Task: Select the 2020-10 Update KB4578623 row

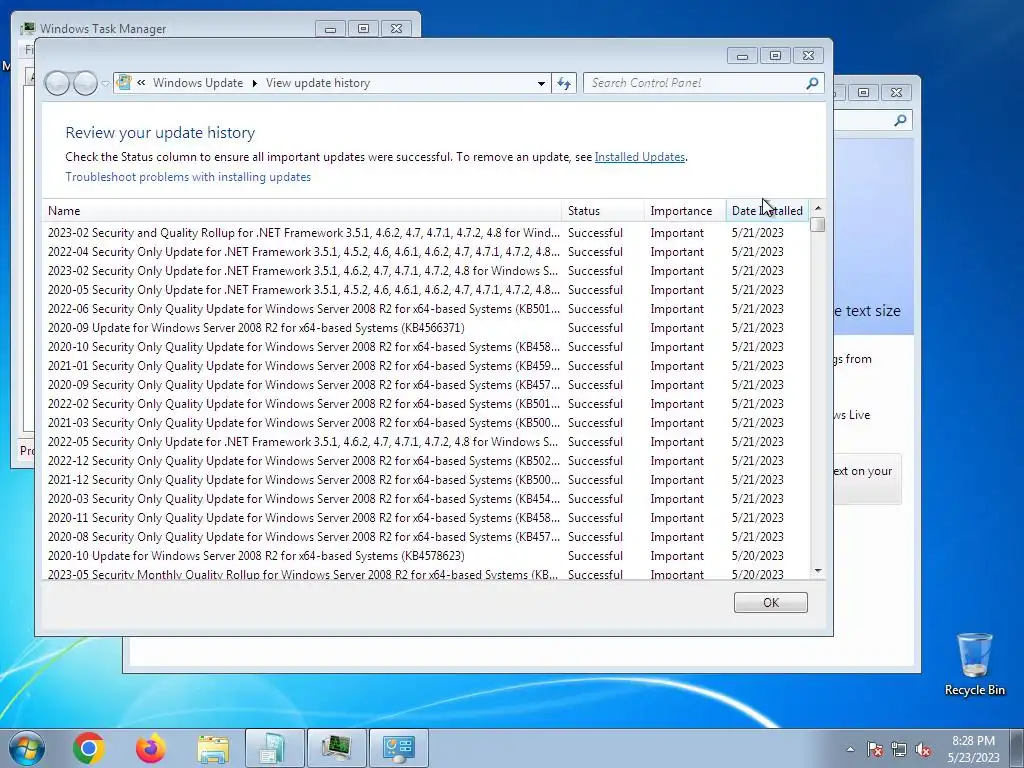Action: click(426, 556)
